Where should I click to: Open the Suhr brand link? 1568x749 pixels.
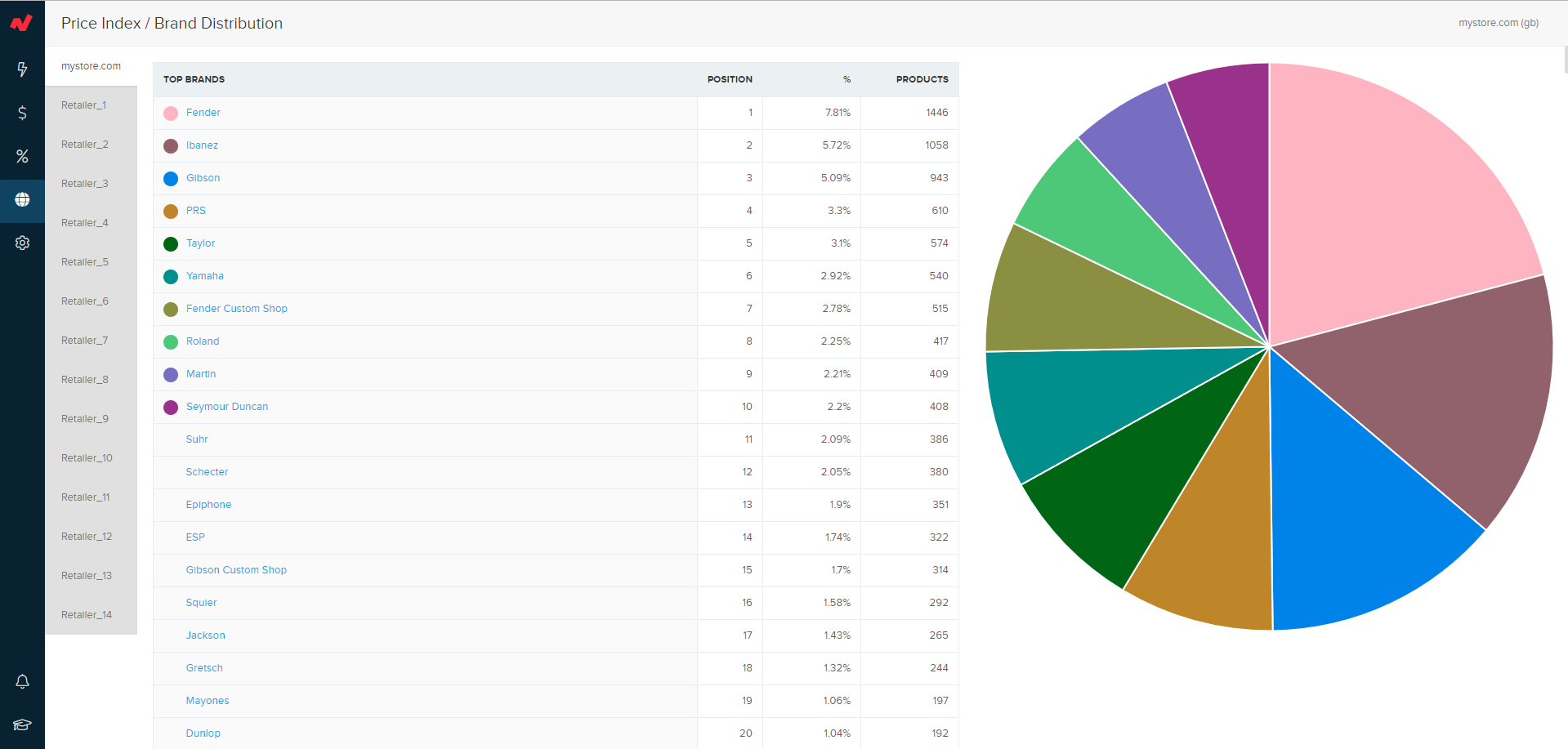(197, 439)
